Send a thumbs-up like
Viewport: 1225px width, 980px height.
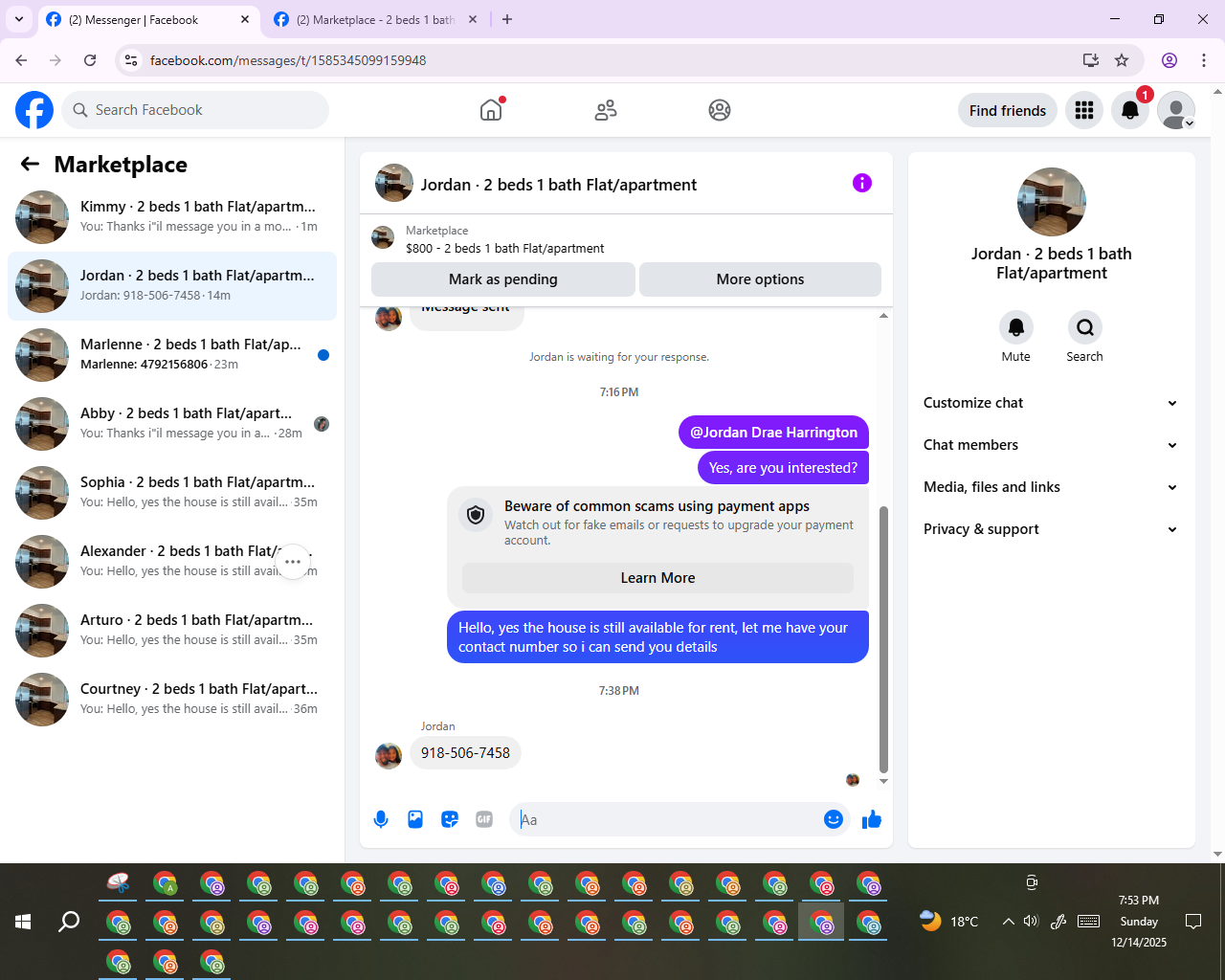tap(872, 819)
